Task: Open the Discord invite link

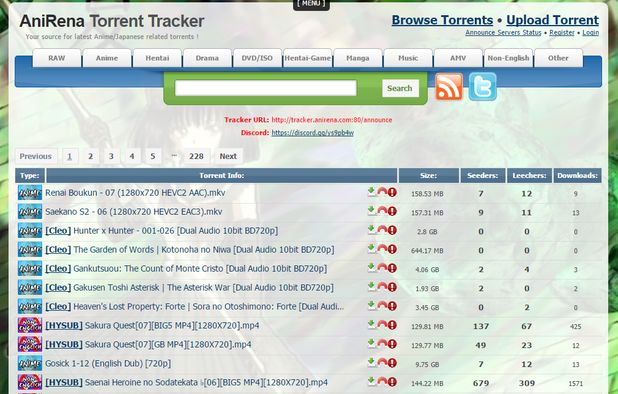Action: pyautogui.click(x=313, y=133)
